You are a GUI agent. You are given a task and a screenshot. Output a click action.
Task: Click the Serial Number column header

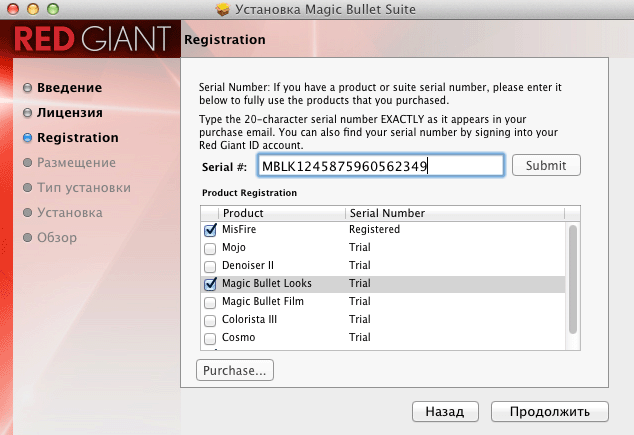point(455,213)
